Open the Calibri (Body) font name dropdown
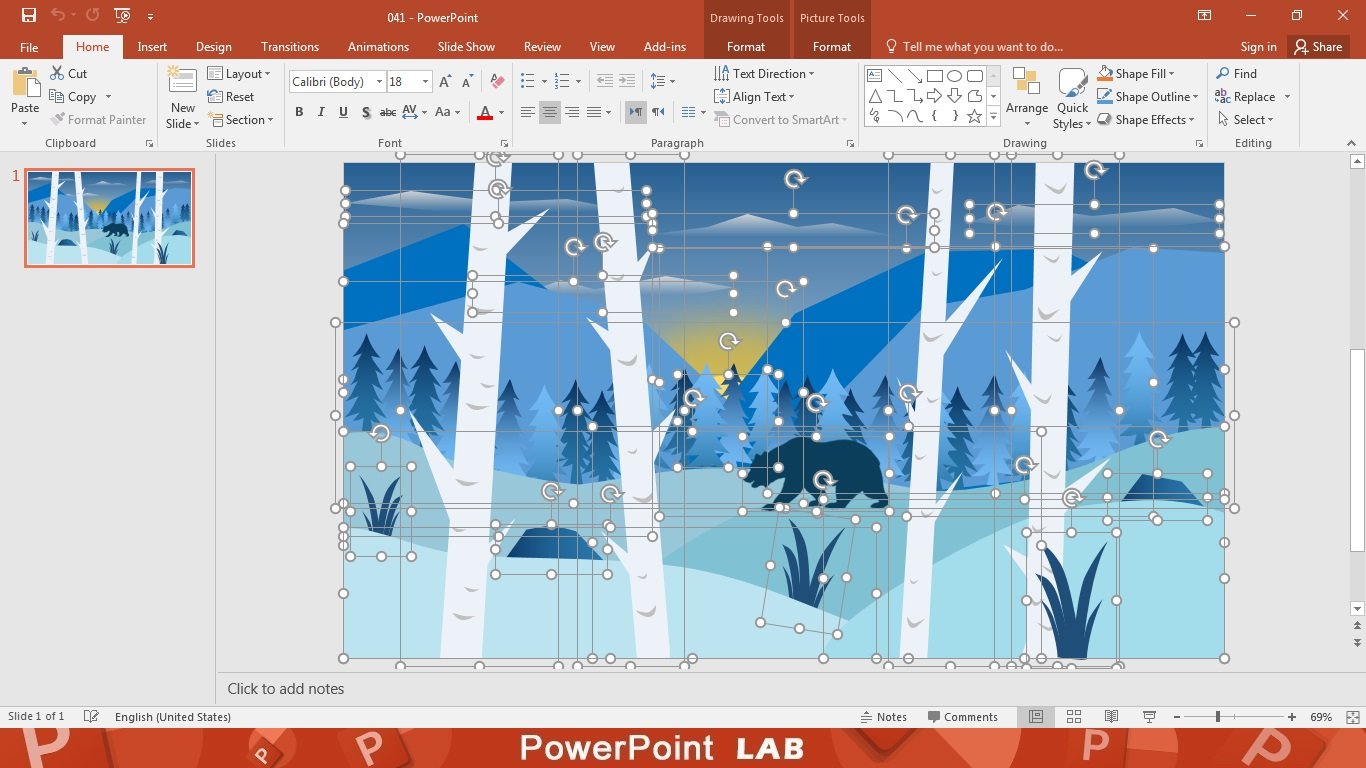This screenshot has height=768, width=1366. click(379, 82)
